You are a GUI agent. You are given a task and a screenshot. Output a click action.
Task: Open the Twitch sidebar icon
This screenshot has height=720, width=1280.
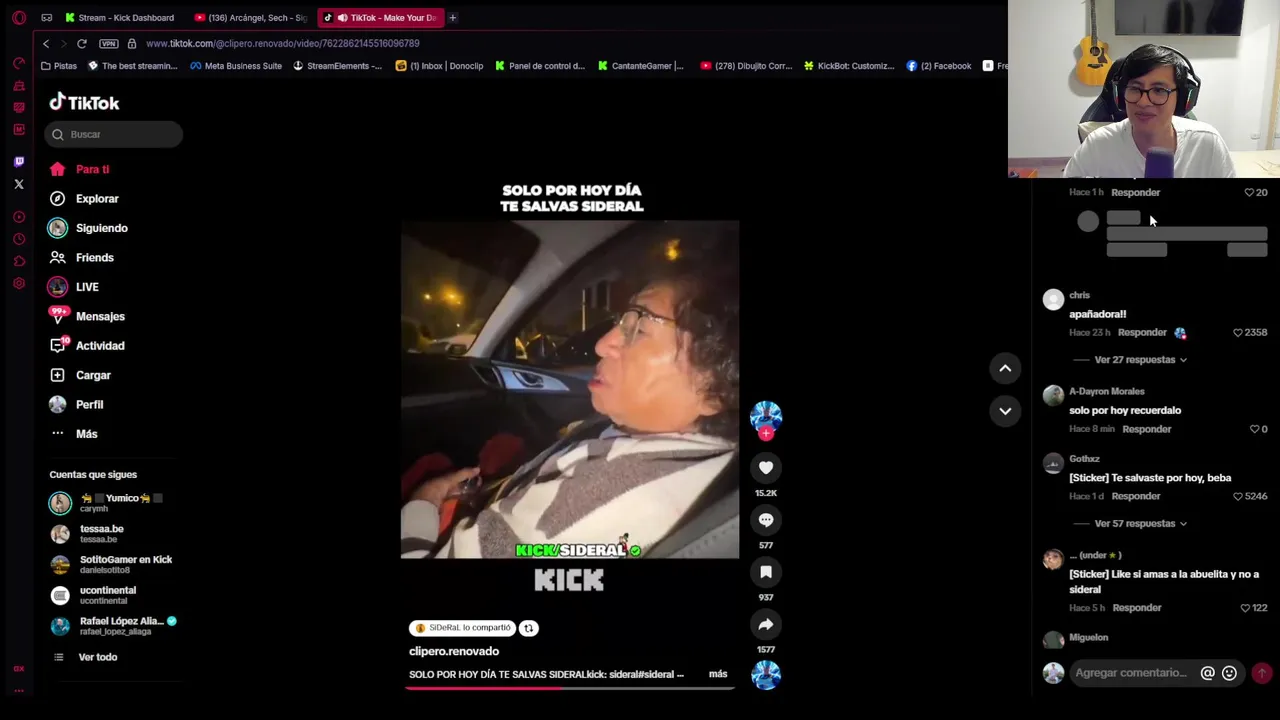point(19,161)
